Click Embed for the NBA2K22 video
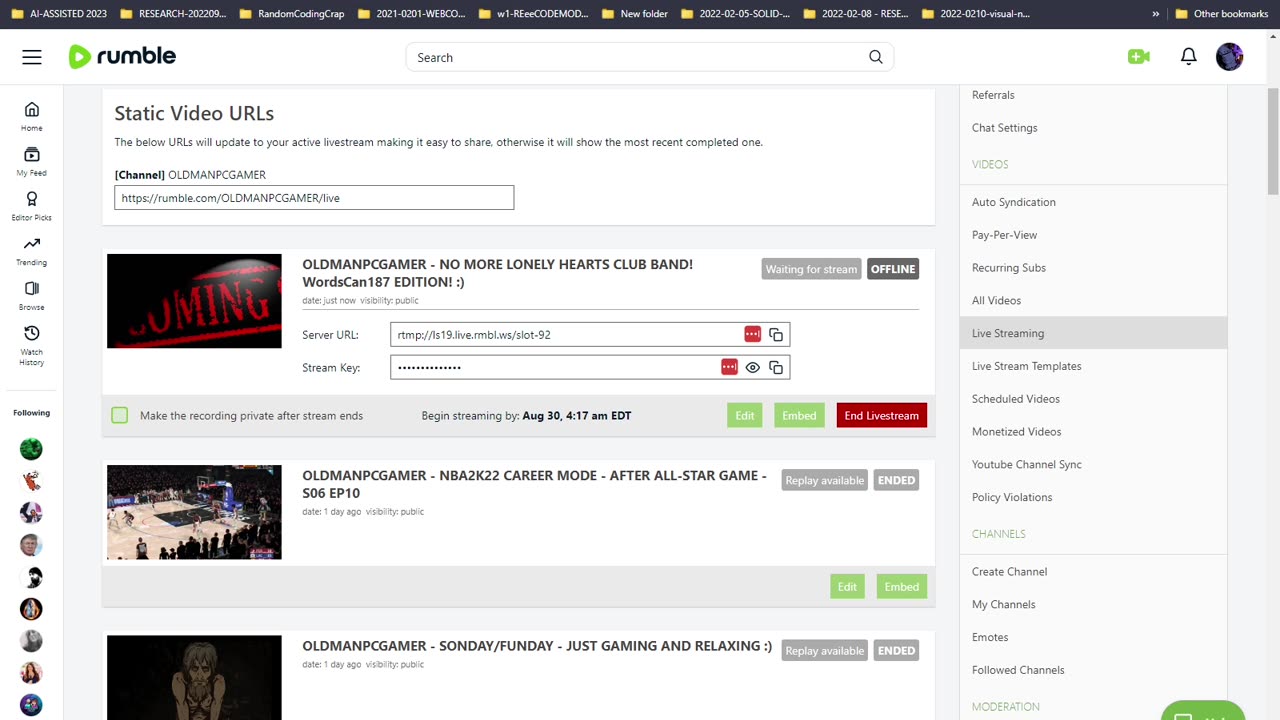 901,586
